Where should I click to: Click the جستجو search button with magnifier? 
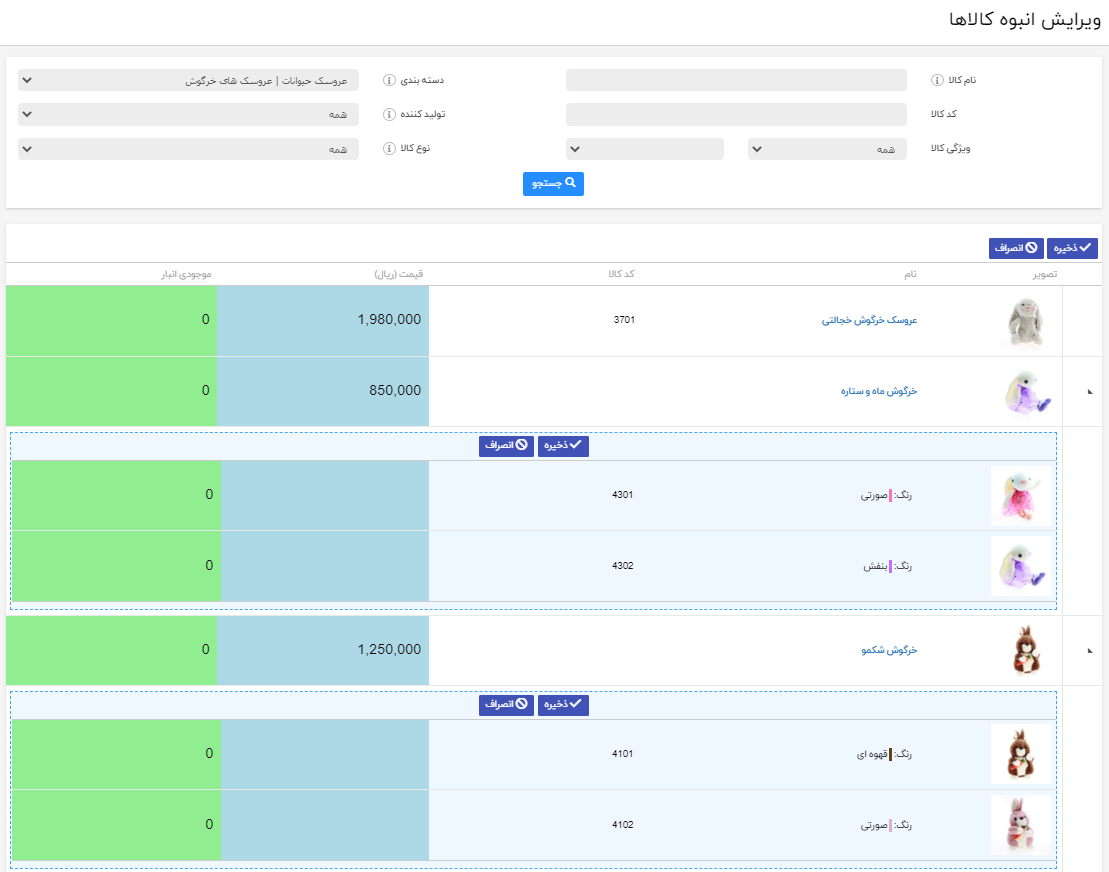click(x=553, y=184)
